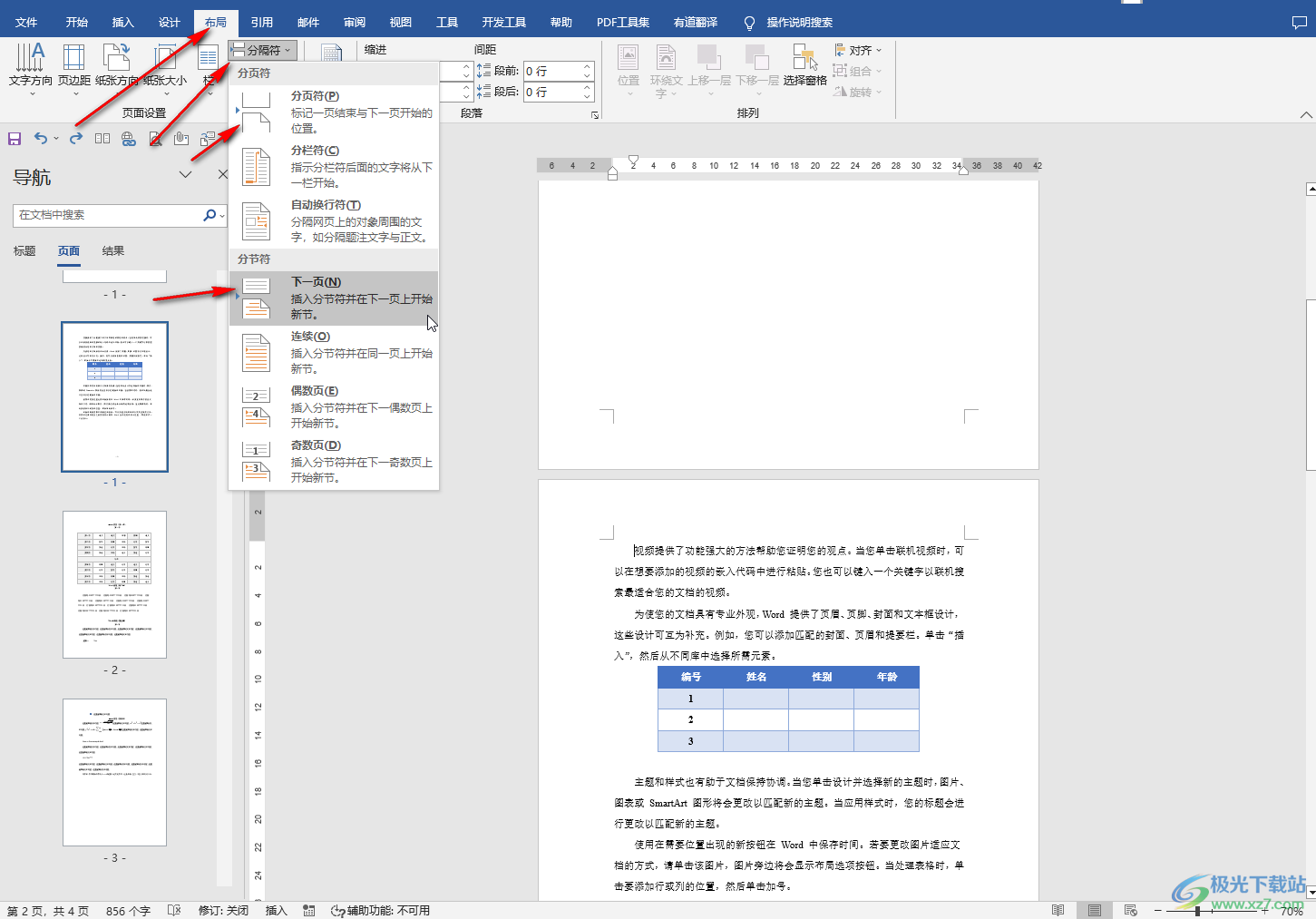The width and height of the screenshot is (1316, 919).
Task: Open the 页边距 margins tool
Action: pyautogui.click(x=74, y=69)
